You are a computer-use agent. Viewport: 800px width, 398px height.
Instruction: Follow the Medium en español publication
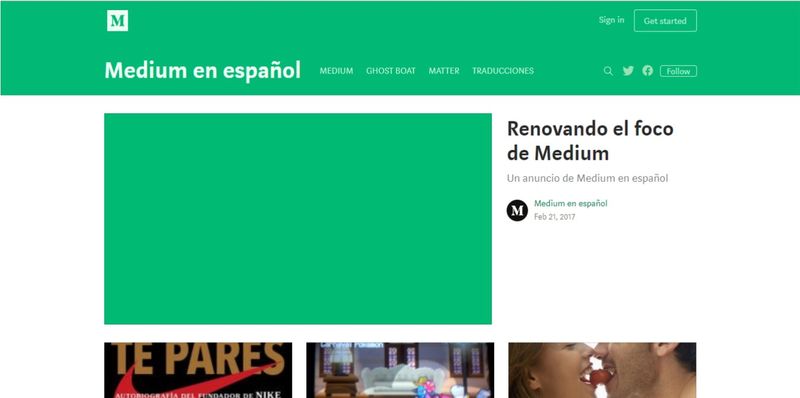coord(678,71)
